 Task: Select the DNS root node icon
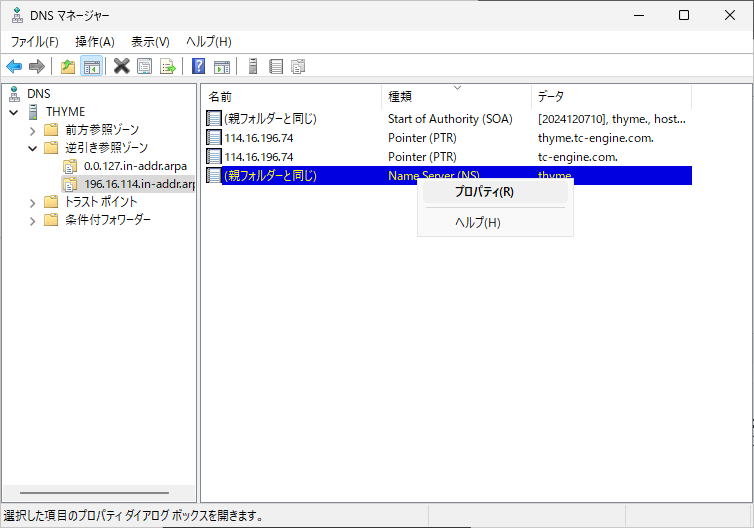15,94
